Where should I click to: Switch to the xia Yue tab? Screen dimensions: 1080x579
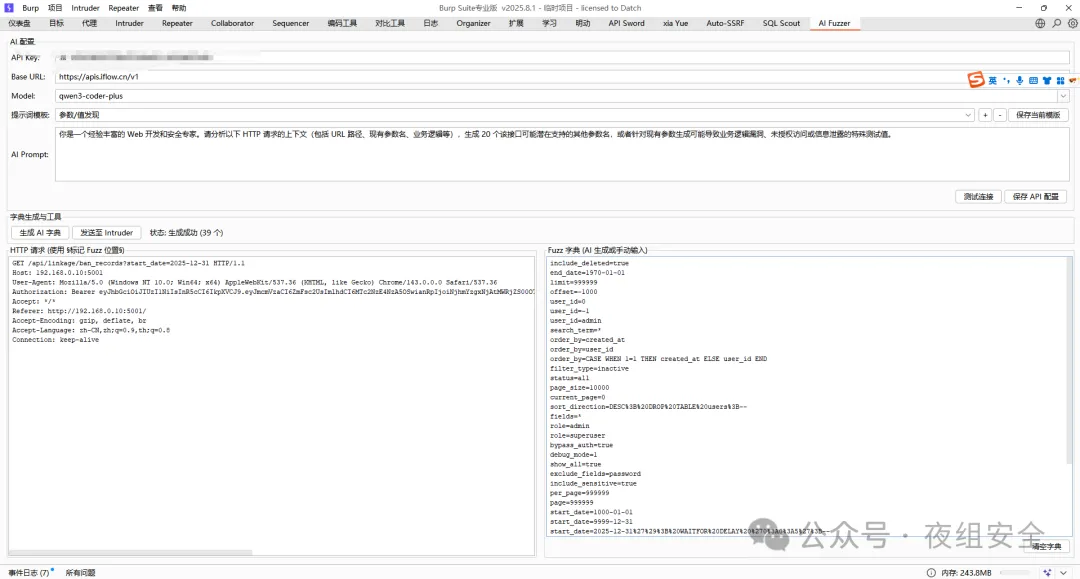676,23
